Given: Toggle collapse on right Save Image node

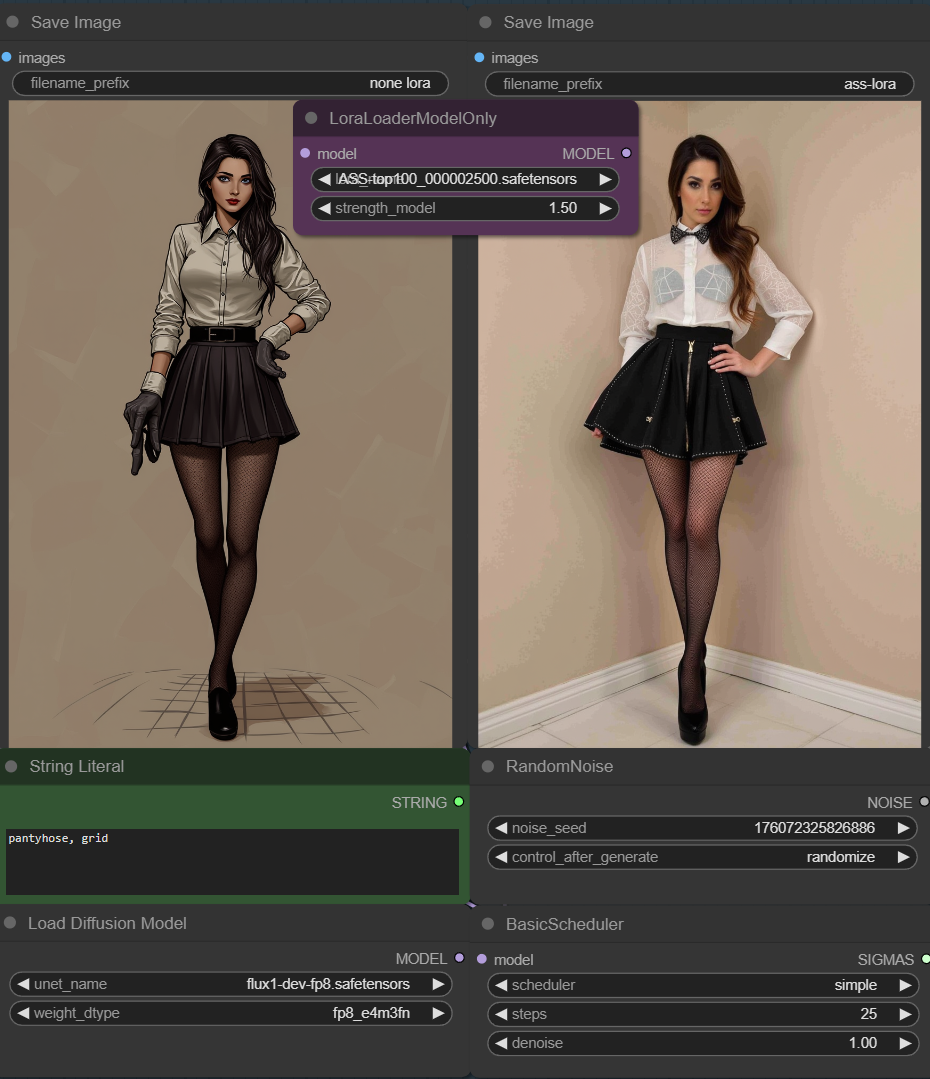Looking at the screenshot, I should [486, 22].
